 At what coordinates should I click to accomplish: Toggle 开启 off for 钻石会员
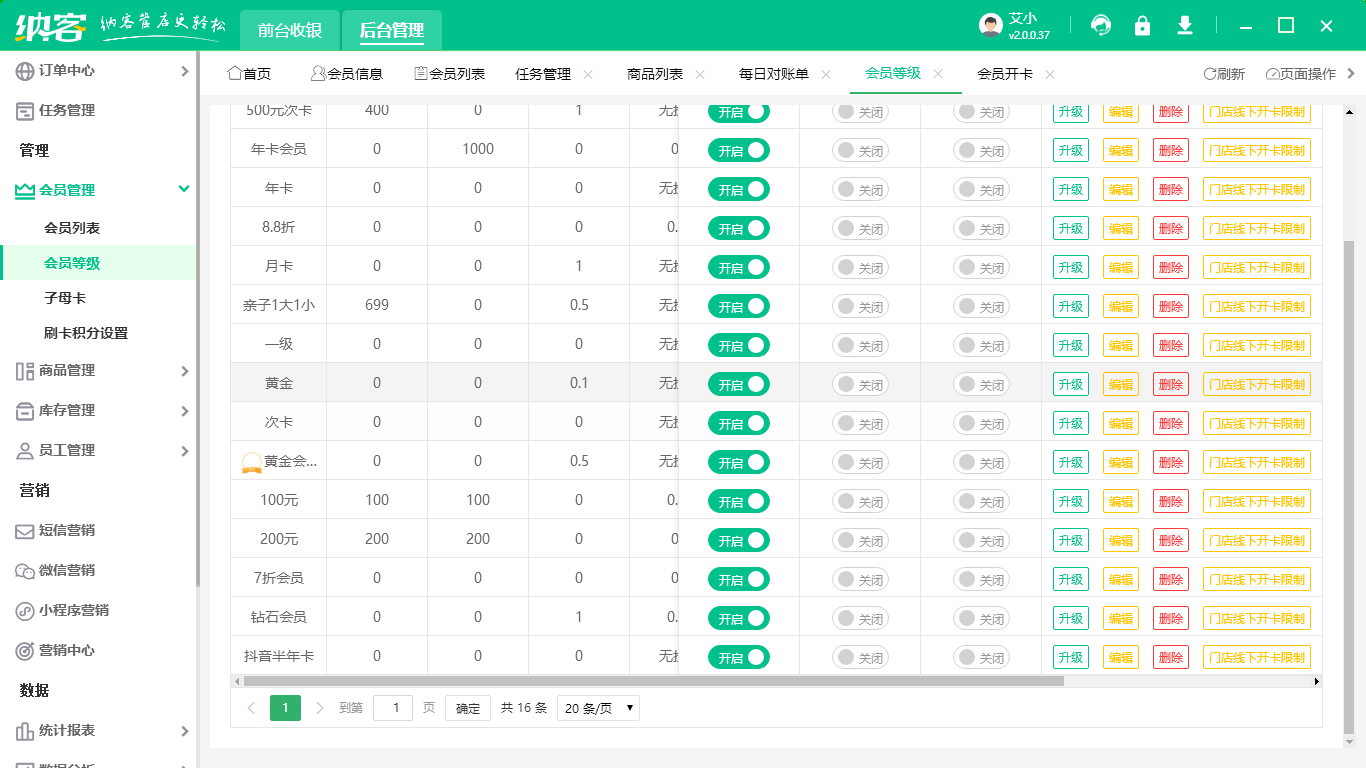click(x=738, y=617)
